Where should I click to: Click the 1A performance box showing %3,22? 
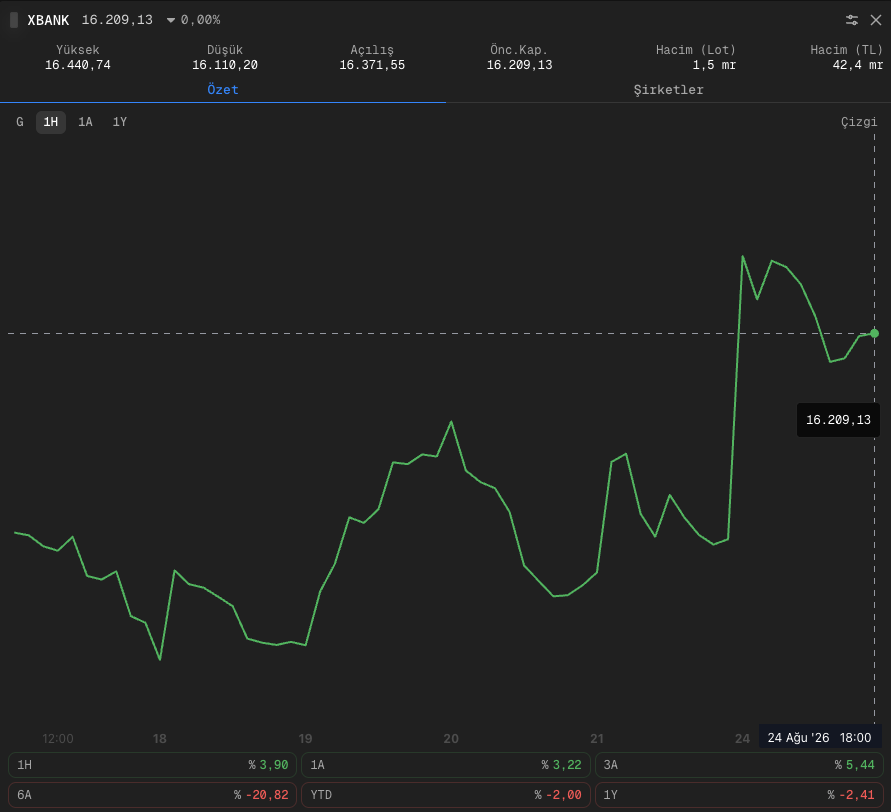(x=446, y=765)
